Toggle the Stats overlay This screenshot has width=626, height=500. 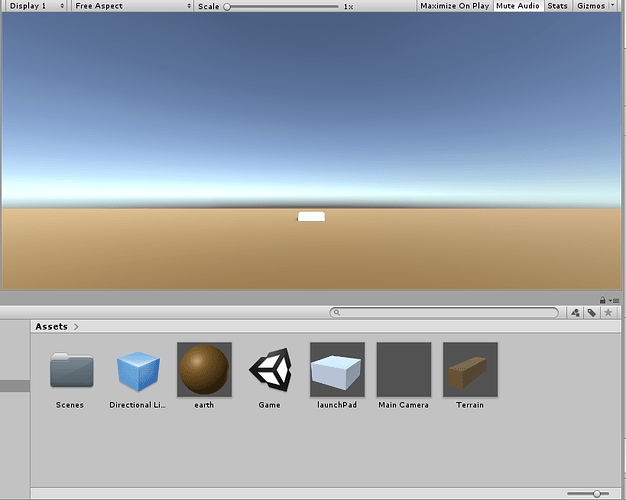click(557, 6)
